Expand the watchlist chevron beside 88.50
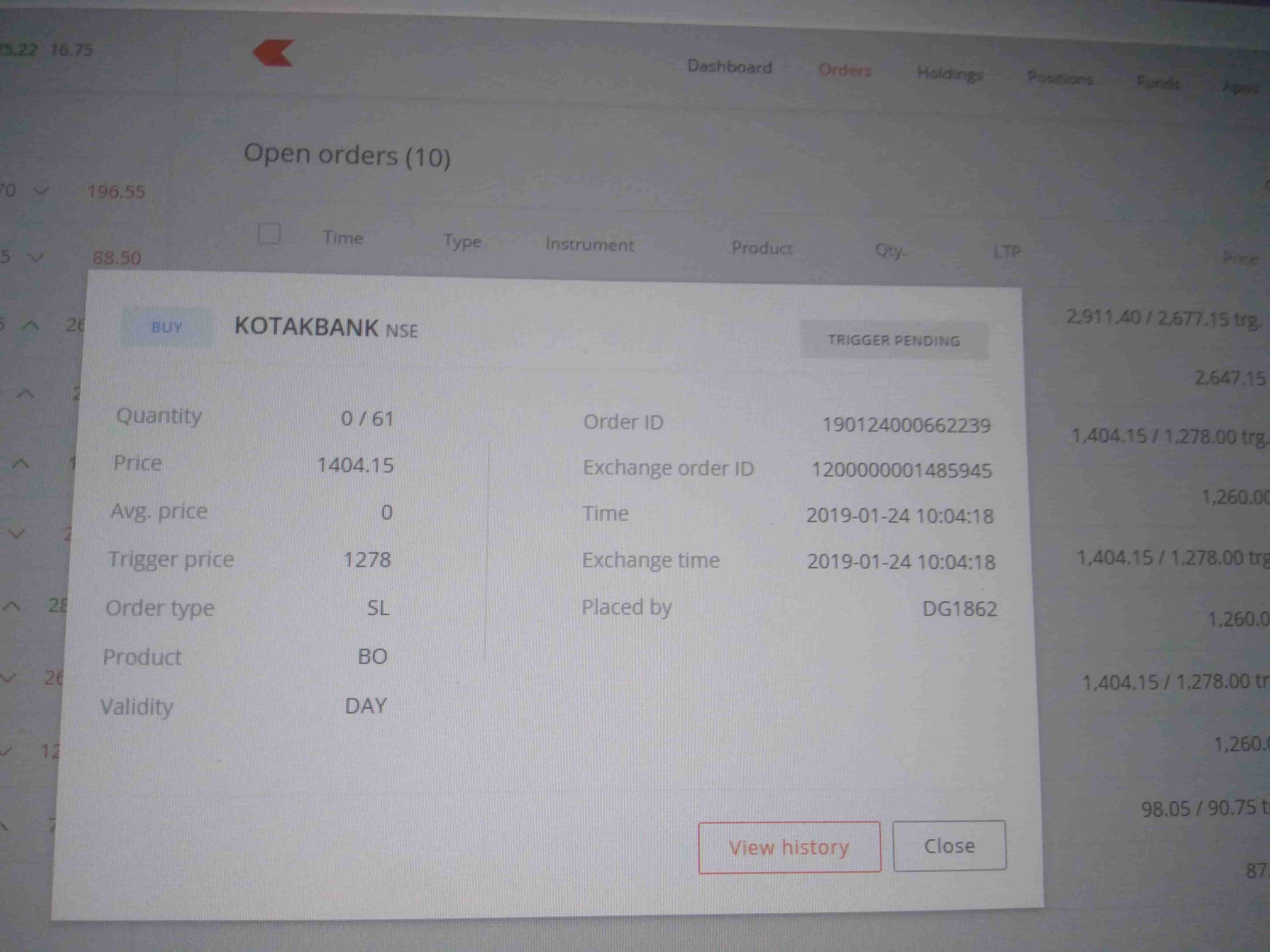The width and height of the screenshot is (1270, 952). pos(36,258)
